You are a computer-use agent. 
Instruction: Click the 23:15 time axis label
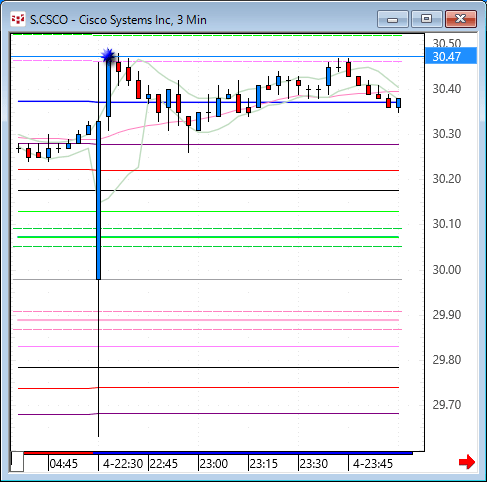tap(264, 463)
